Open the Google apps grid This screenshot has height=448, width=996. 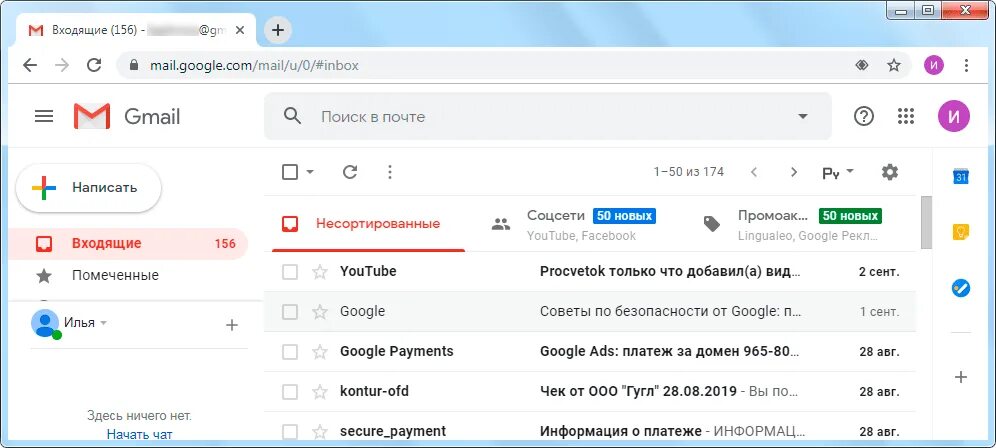(x=906, y=116)
